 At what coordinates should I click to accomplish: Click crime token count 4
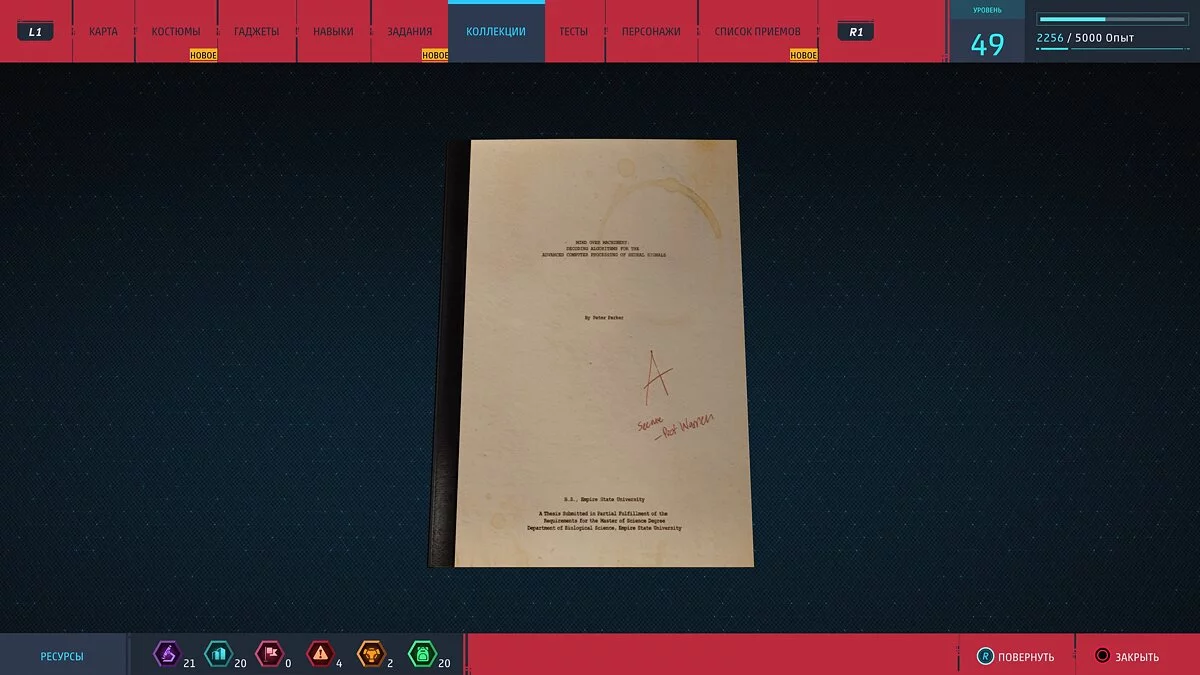point(339,663)
